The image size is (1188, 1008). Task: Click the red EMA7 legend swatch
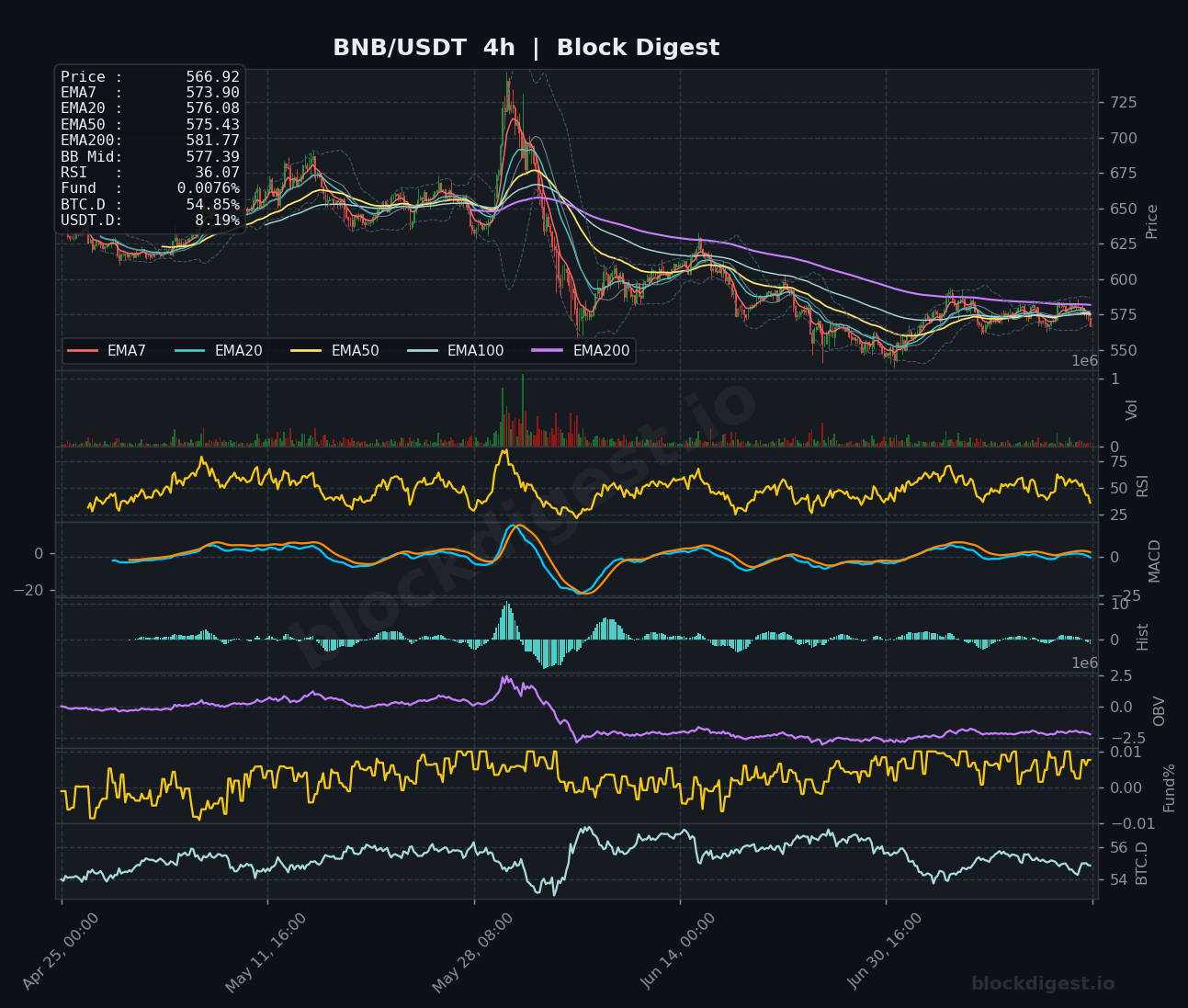pos(83,351)
